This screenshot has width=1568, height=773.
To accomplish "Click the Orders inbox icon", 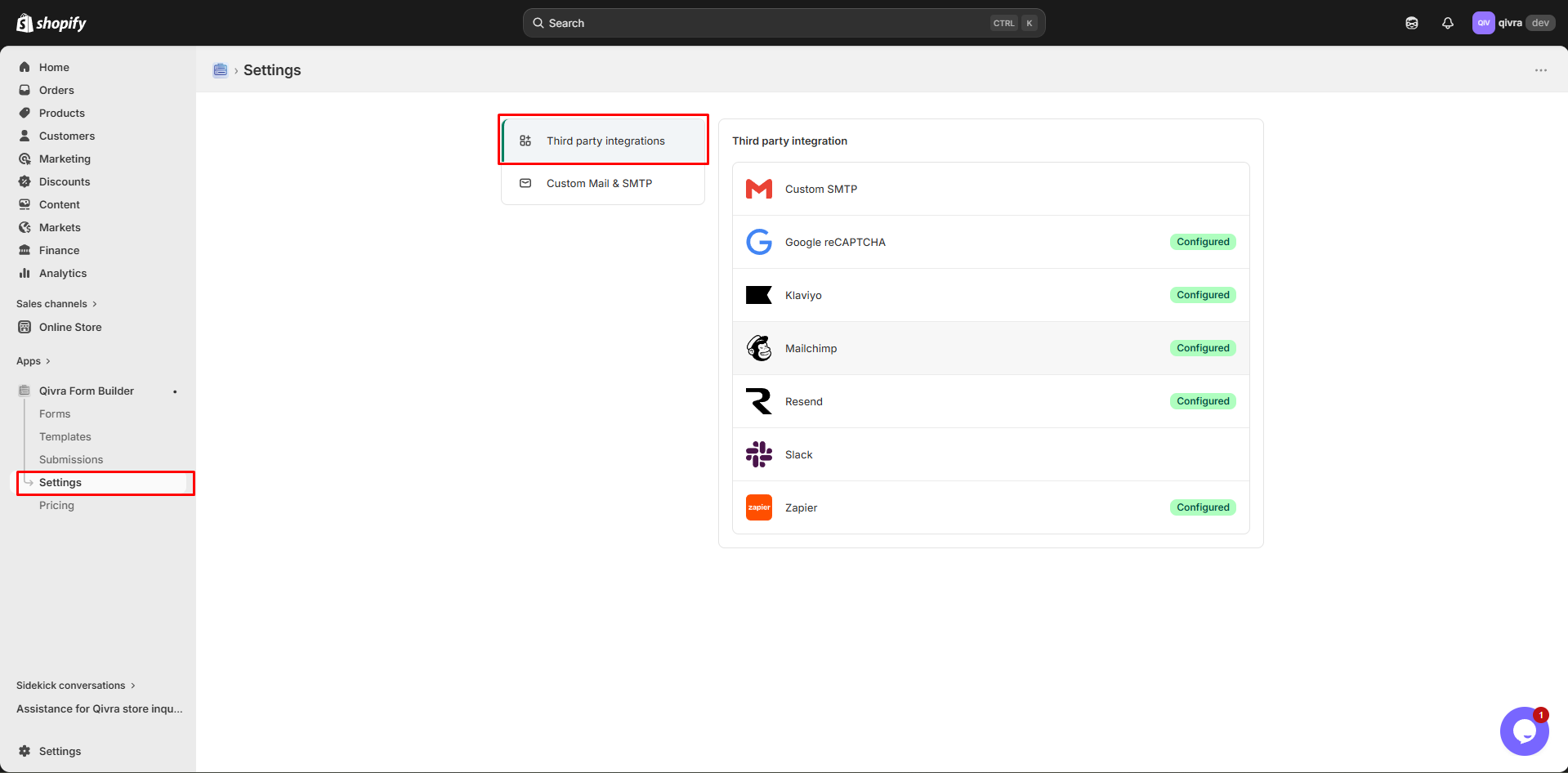I will [x=25, y=90].
